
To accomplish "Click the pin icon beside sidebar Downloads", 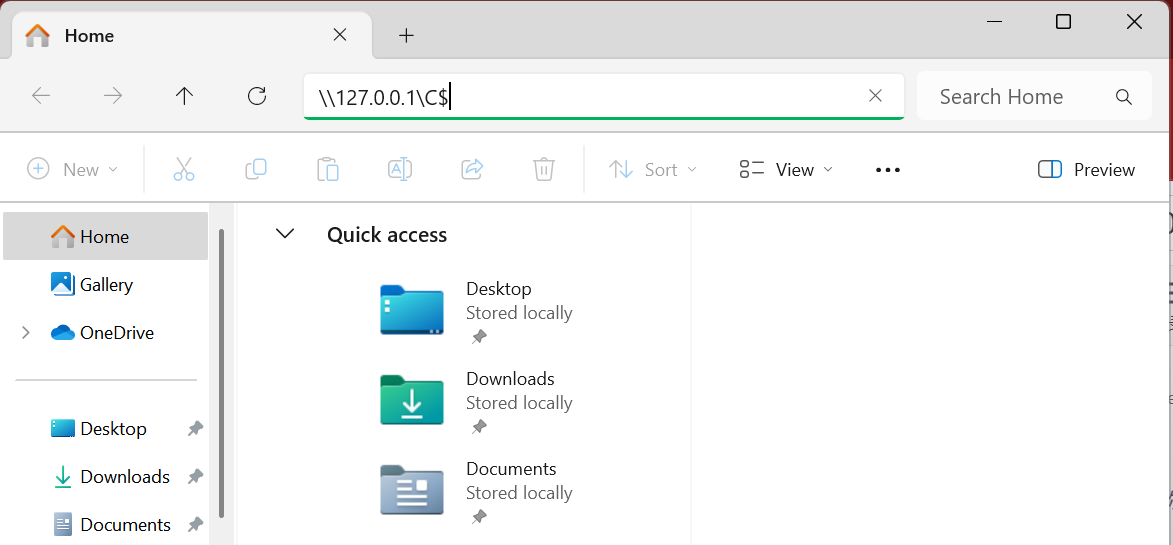I will click(x=195, y=476).
